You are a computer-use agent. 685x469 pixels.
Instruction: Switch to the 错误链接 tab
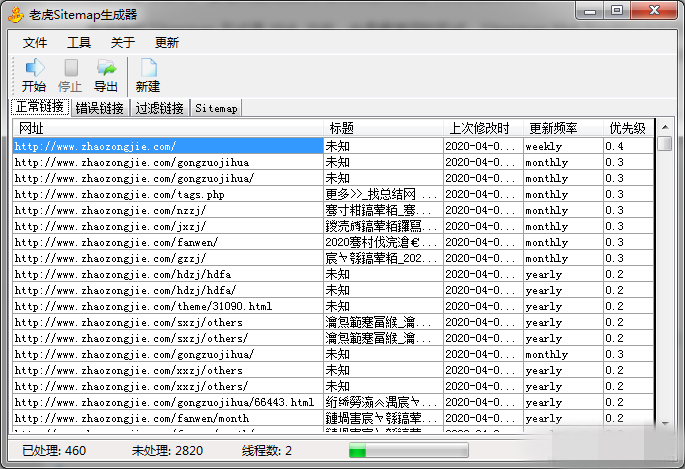100,108
